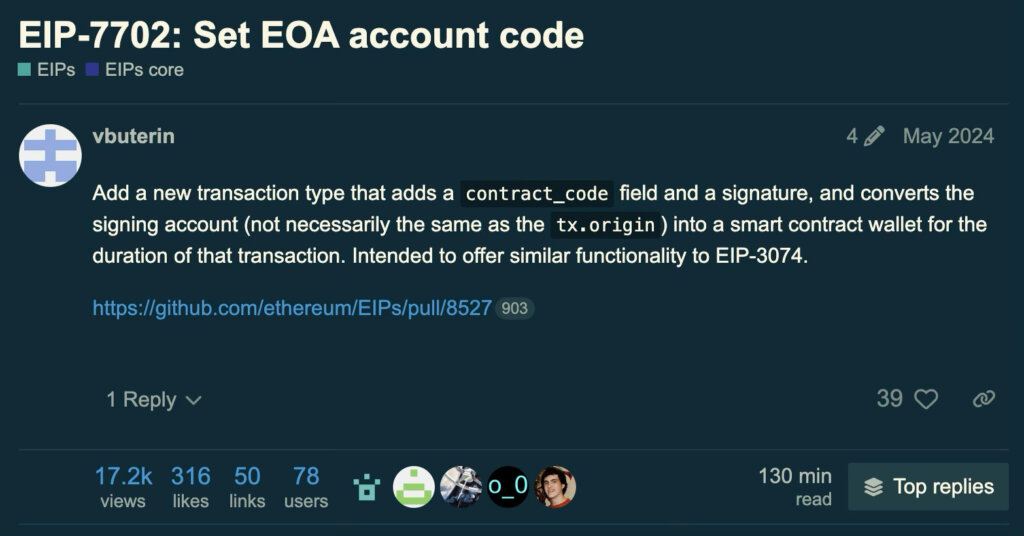Toggle the Top replies filter
The width and height of the screenshot is (1024, 536).
pyautogui.click(x=929, y=487)
